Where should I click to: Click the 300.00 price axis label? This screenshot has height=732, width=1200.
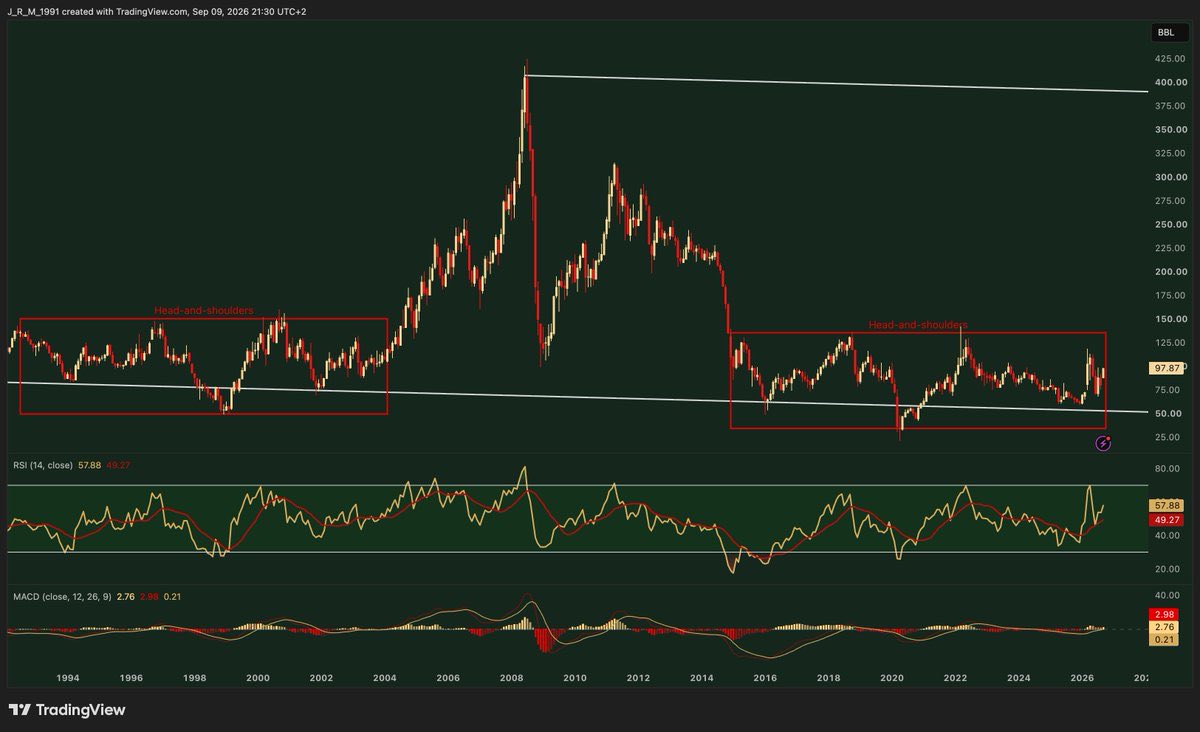[x=1169, y=177]
